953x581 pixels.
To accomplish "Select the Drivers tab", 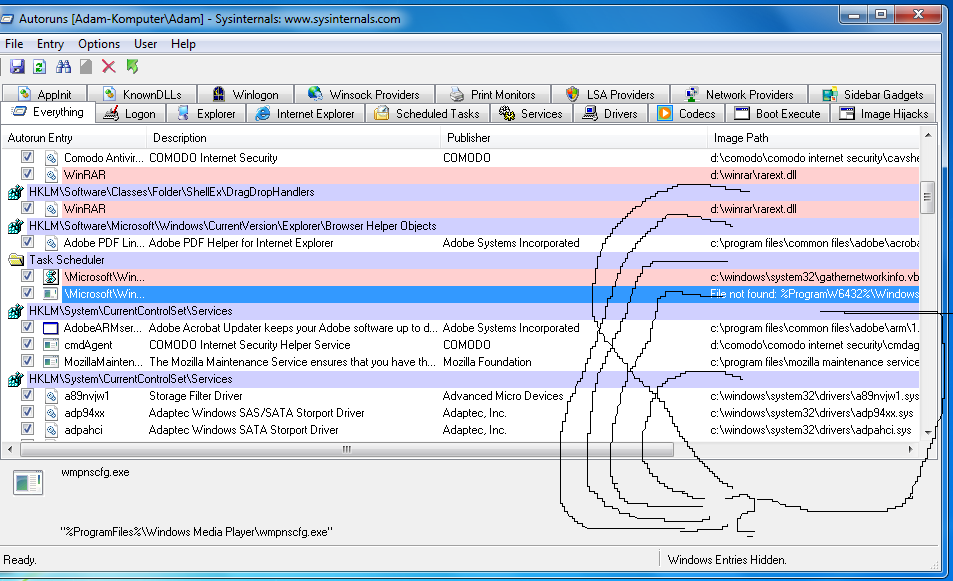I will (610, 114).
